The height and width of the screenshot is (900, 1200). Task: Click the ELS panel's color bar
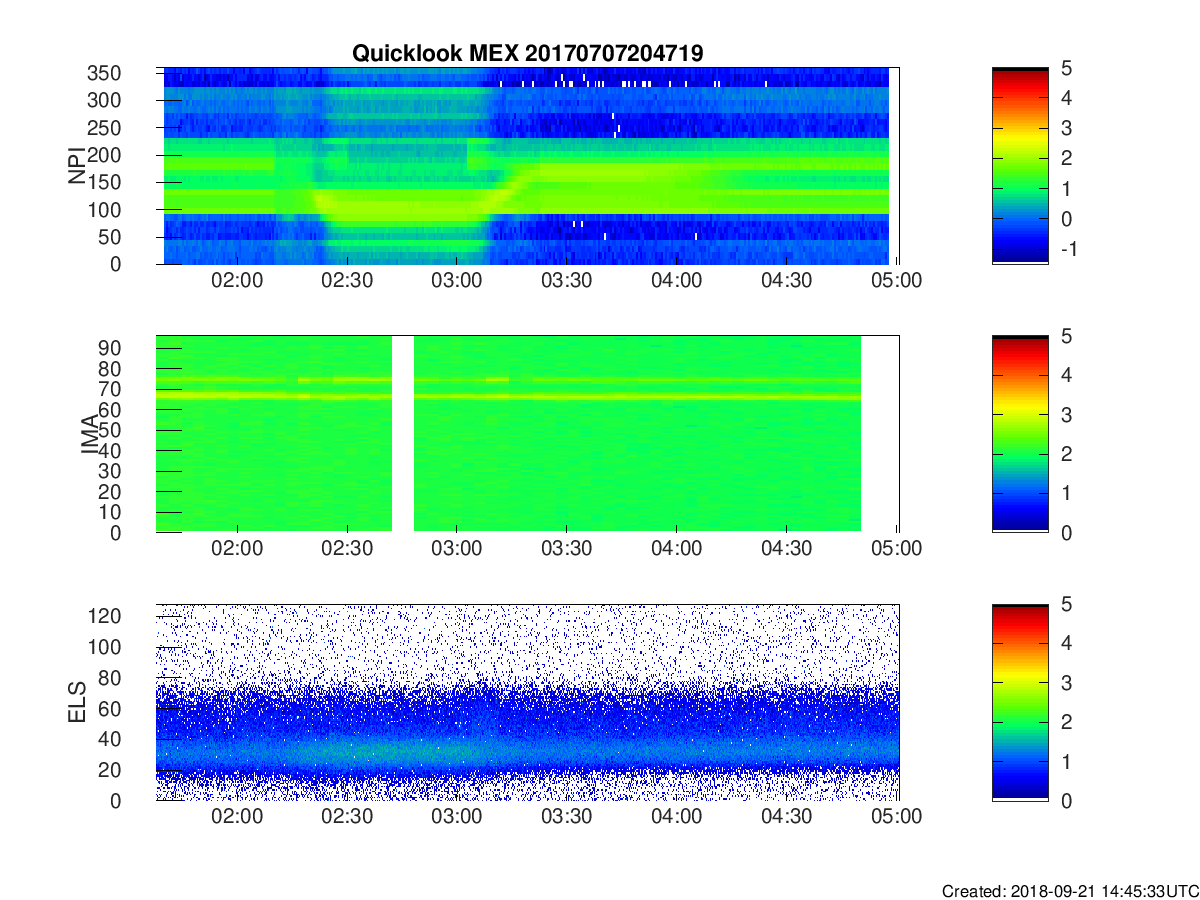point(1020,702)
